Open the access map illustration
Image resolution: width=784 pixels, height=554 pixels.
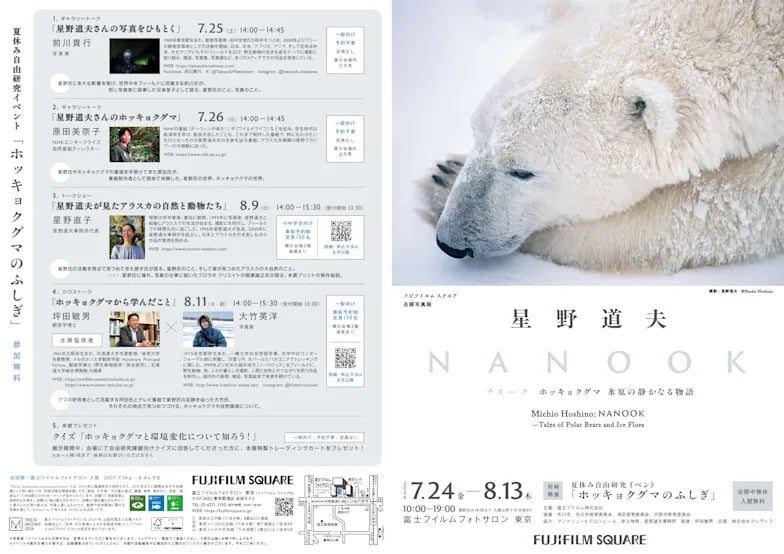341,510
